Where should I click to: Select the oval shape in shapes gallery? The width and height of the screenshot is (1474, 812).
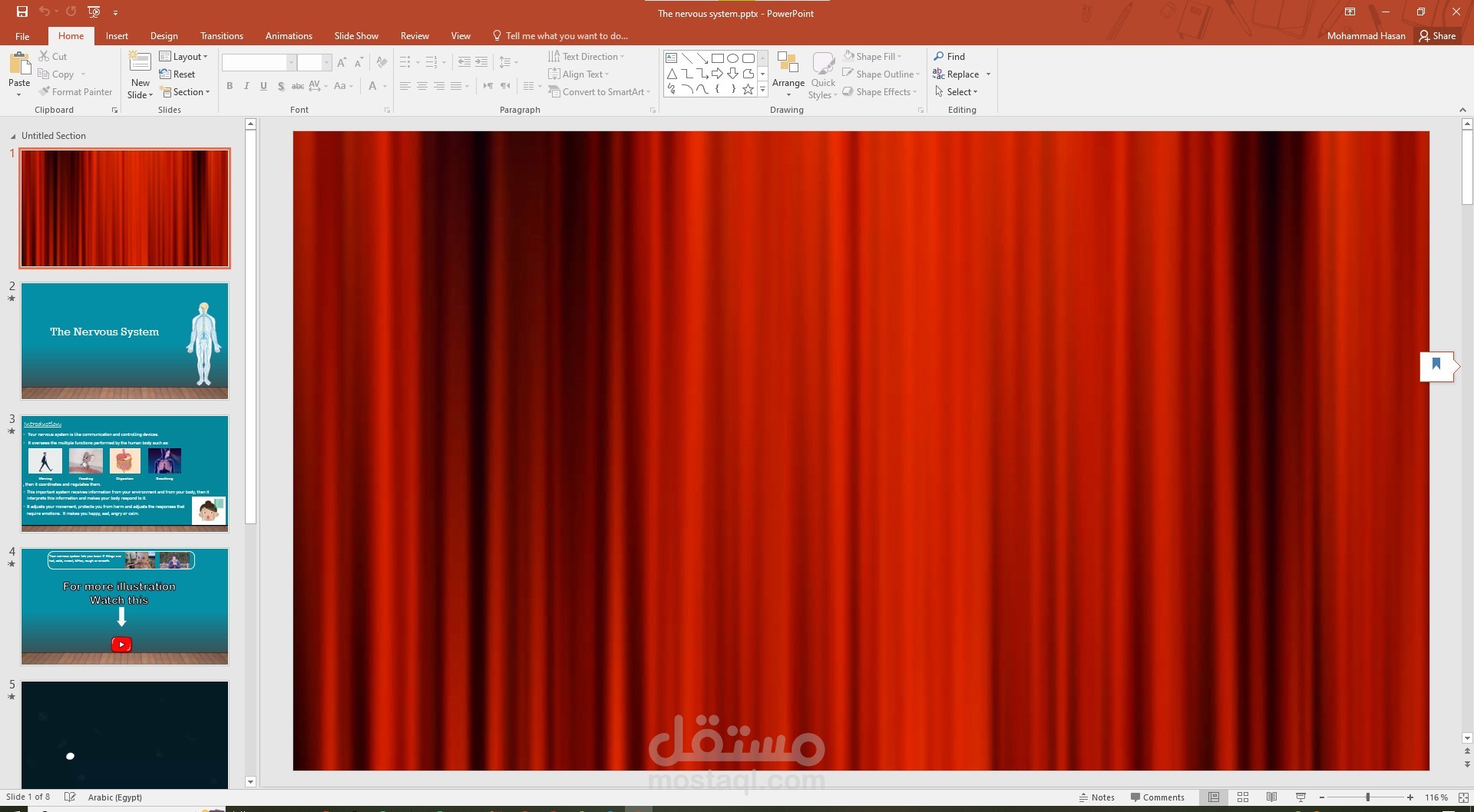coord(732,58)
